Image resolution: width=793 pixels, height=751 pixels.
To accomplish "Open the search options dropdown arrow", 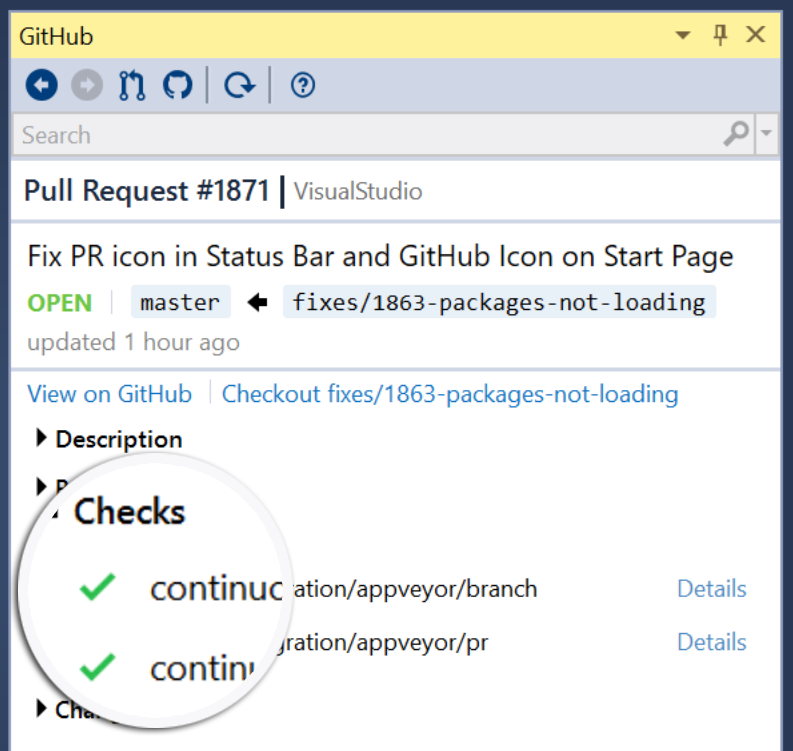I will point(766,134).
